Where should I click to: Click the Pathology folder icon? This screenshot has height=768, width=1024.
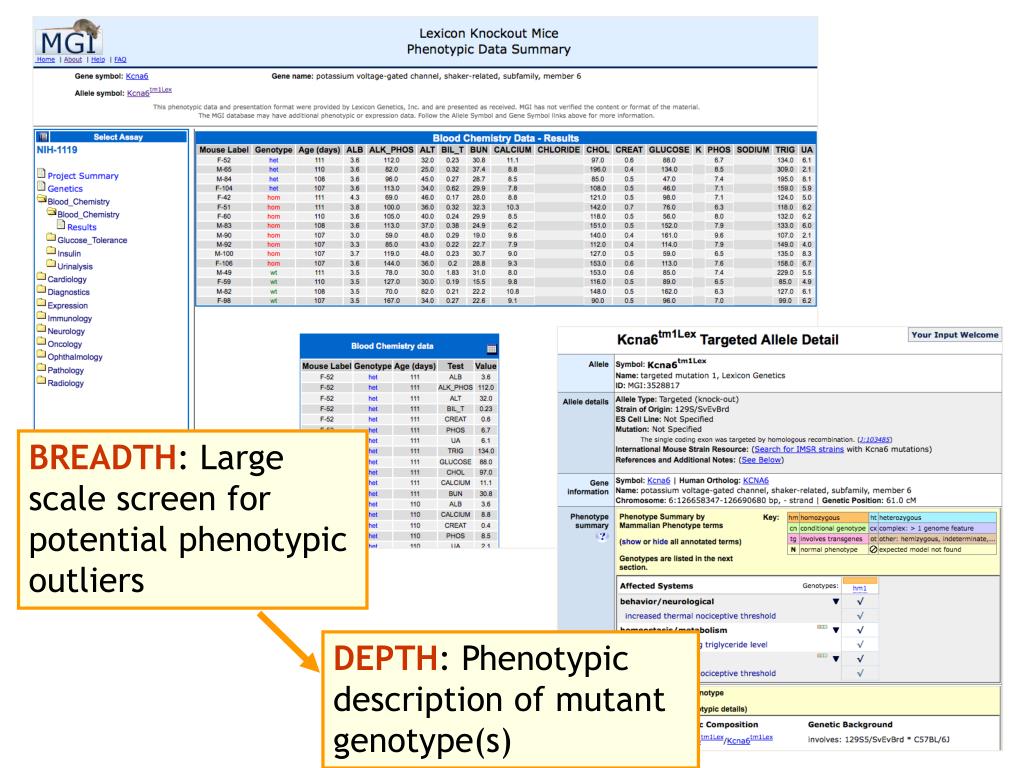[42, 368]
